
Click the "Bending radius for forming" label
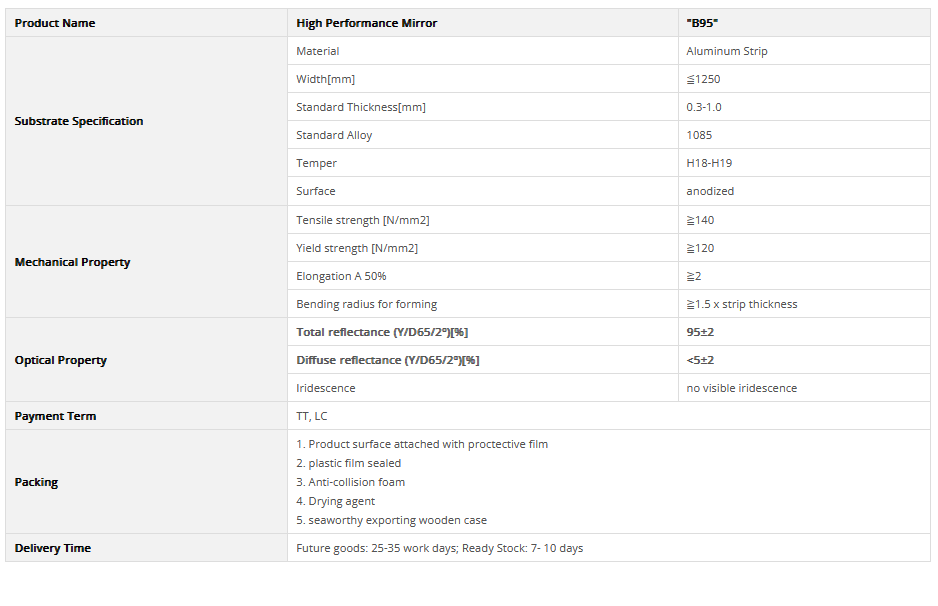click(x=366, y=304)
